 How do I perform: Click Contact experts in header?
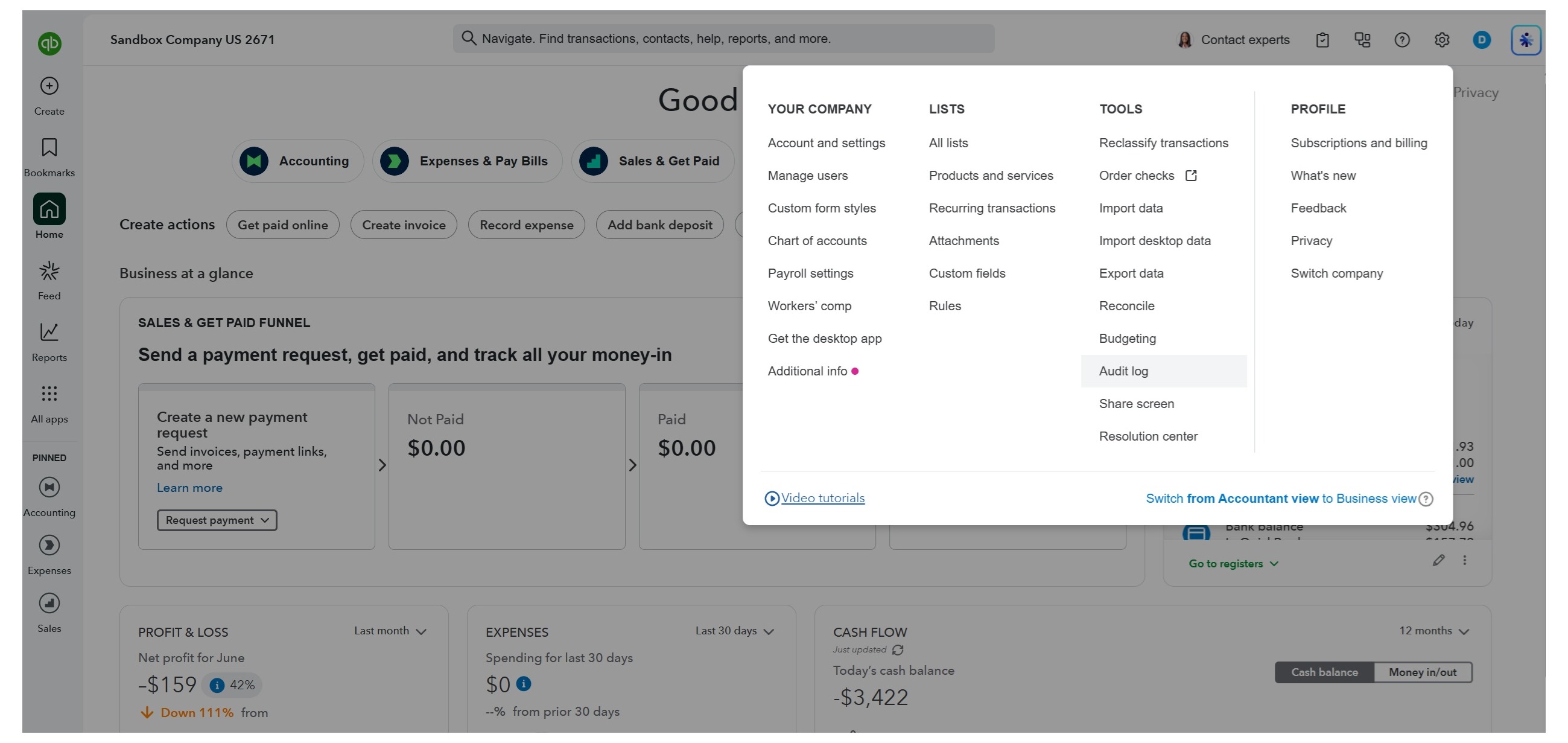(1233, 40)
